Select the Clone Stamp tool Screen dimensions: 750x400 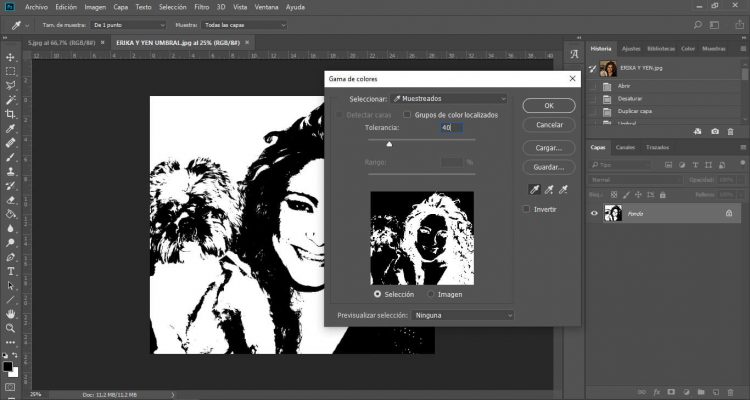click(10, 171)
